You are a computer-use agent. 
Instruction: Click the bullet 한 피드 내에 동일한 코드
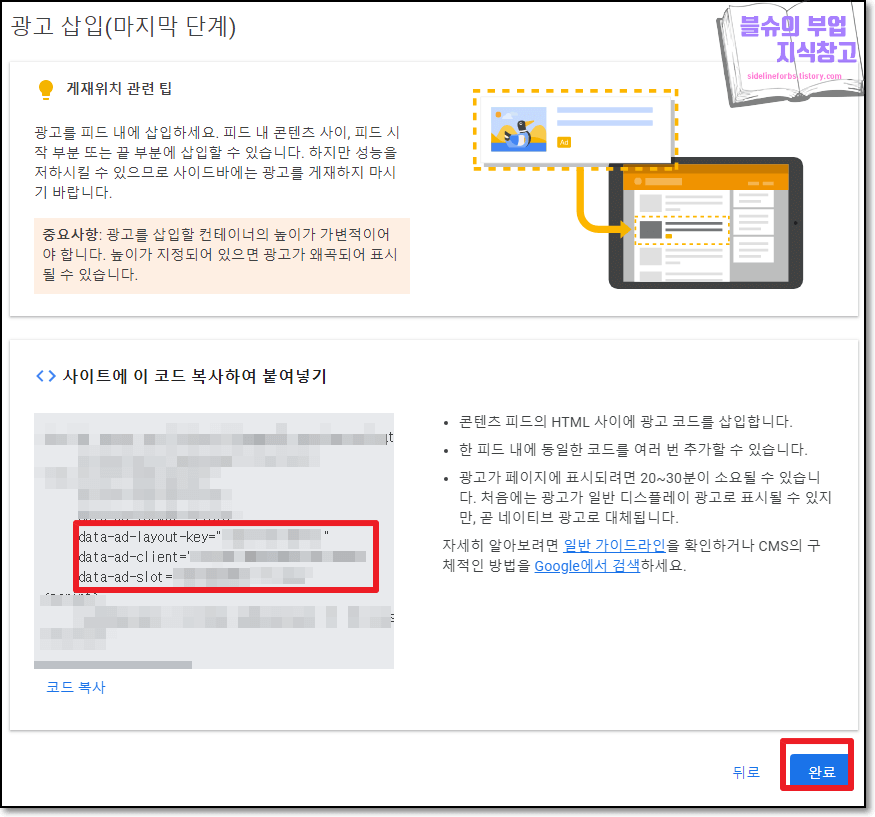click(633, 449)
